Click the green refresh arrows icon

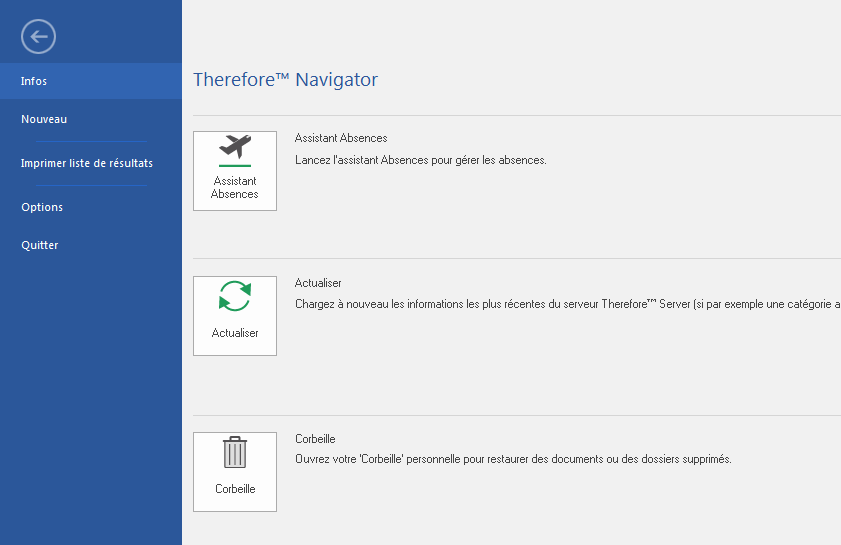point(235,297)
